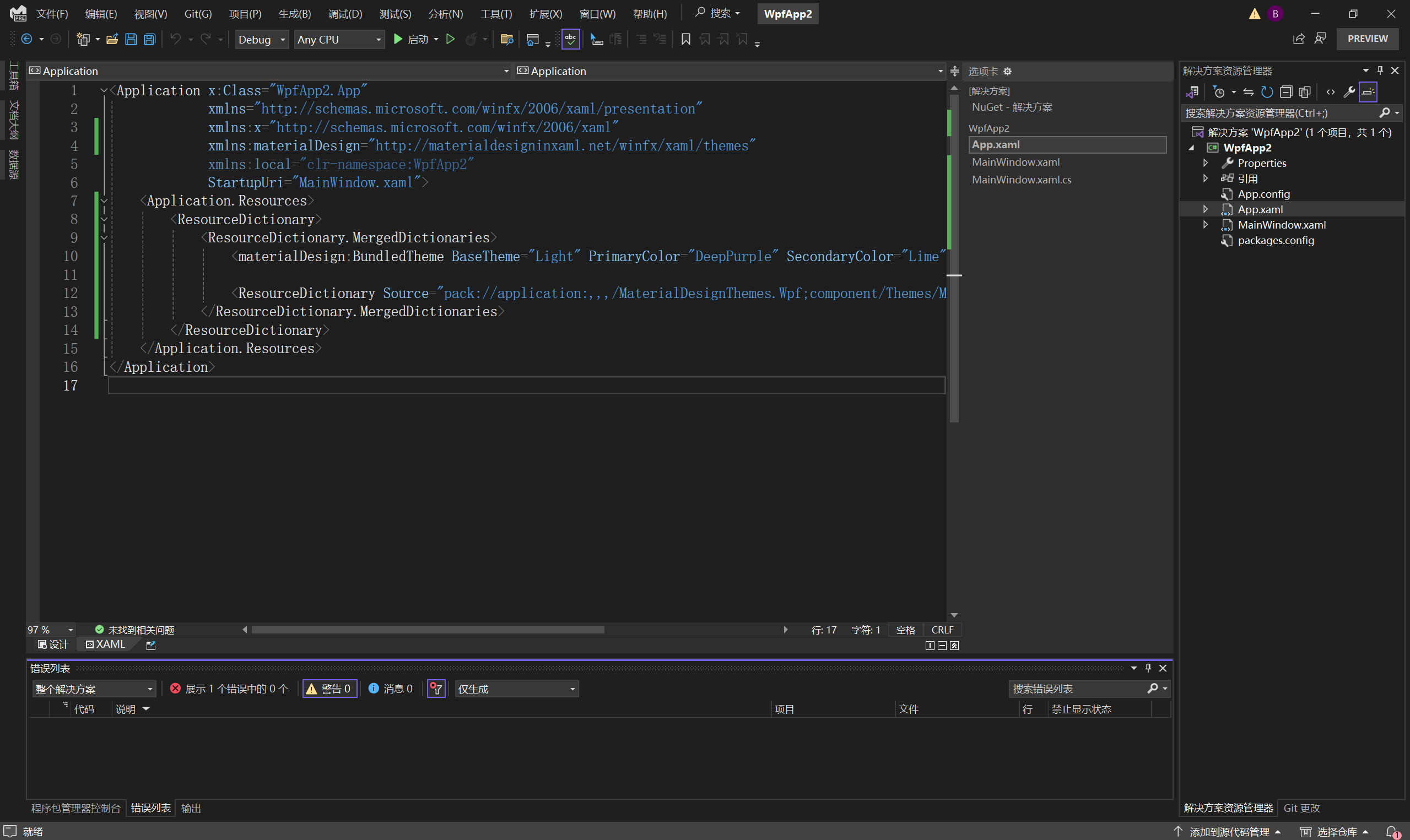This screenshot has width=1410, height=840.
Task: Click the PREVIEW button
Action: (1367, 39)
